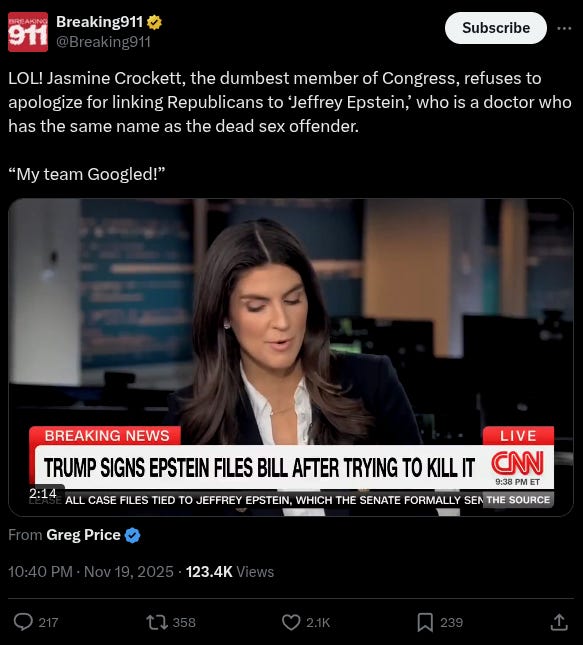
Task: Open Greg Price's profile link
Action: pos(83,535)
